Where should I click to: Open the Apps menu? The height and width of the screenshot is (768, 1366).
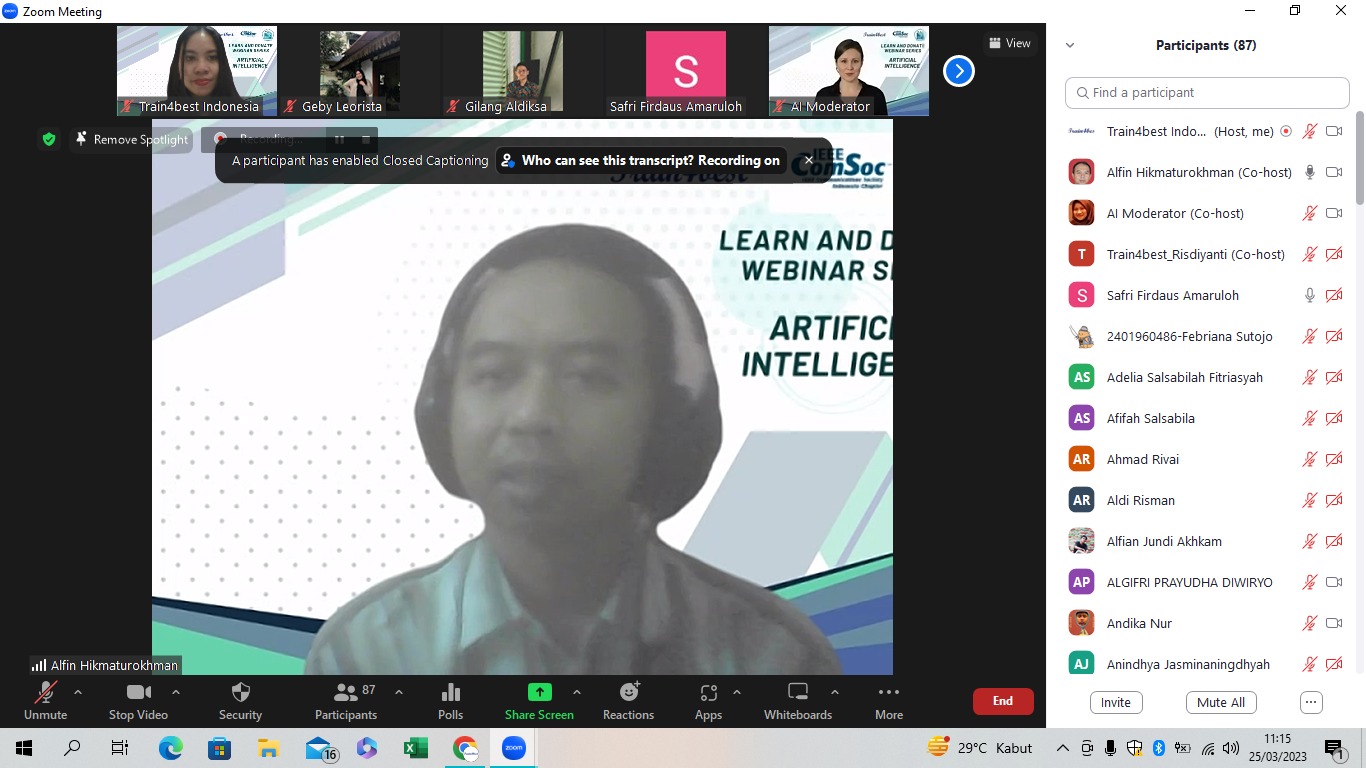tap(708, 701)
